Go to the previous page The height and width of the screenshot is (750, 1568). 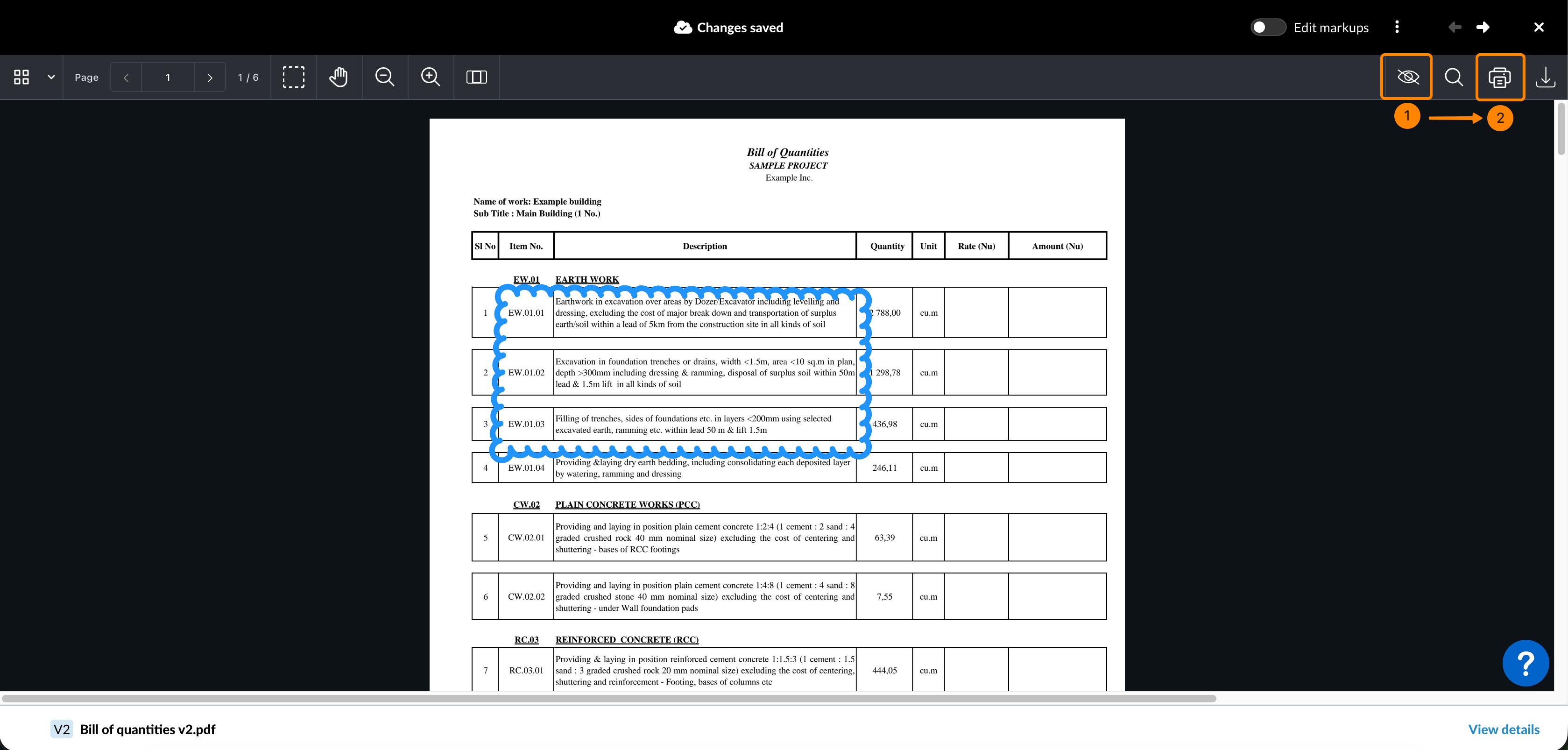(x=126, y=78)
